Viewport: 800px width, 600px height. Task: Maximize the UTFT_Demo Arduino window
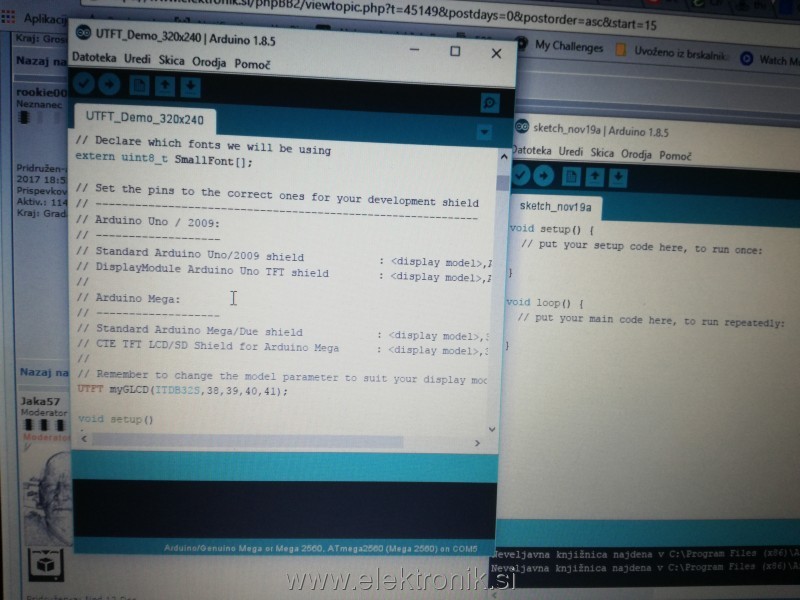[x=455, y=50]
